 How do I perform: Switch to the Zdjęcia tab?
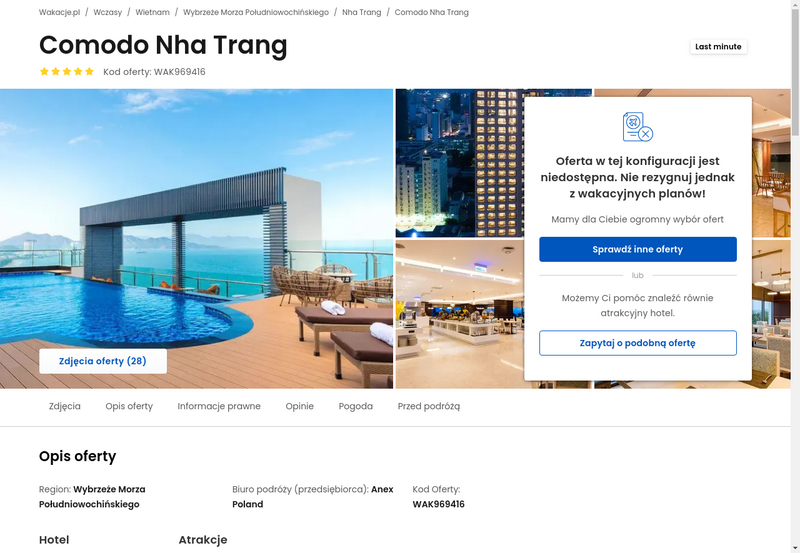[65, 406]
